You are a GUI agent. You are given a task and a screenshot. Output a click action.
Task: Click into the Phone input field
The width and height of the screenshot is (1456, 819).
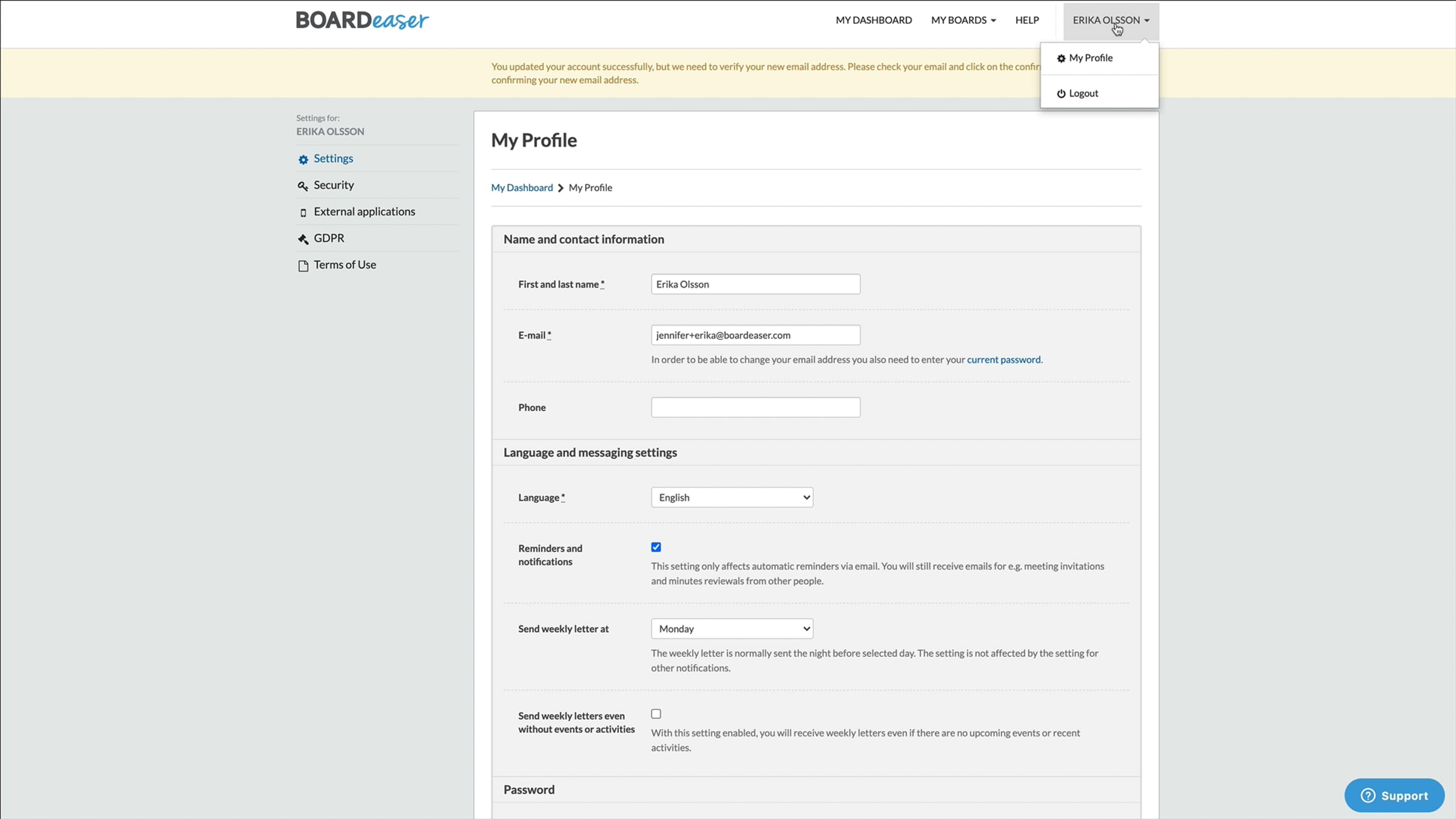point(755,408)
